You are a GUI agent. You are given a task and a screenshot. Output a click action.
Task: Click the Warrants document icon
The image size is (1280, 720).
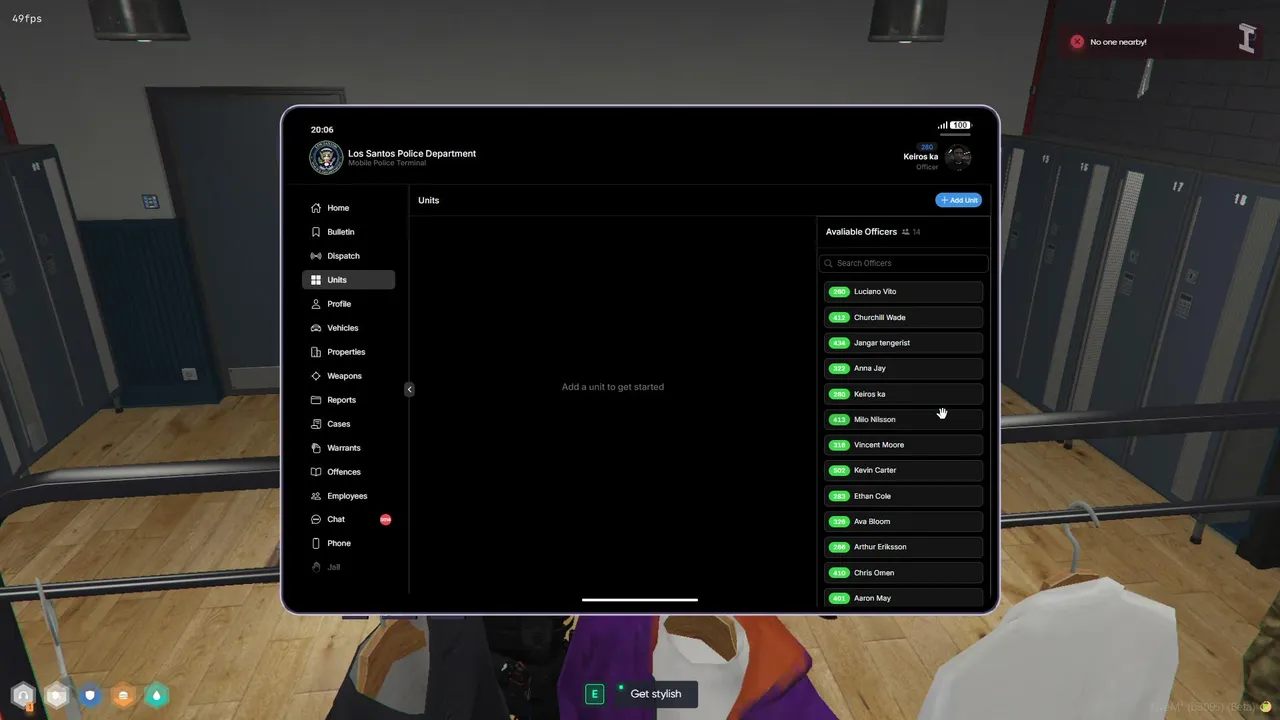[x=316, y=448]
